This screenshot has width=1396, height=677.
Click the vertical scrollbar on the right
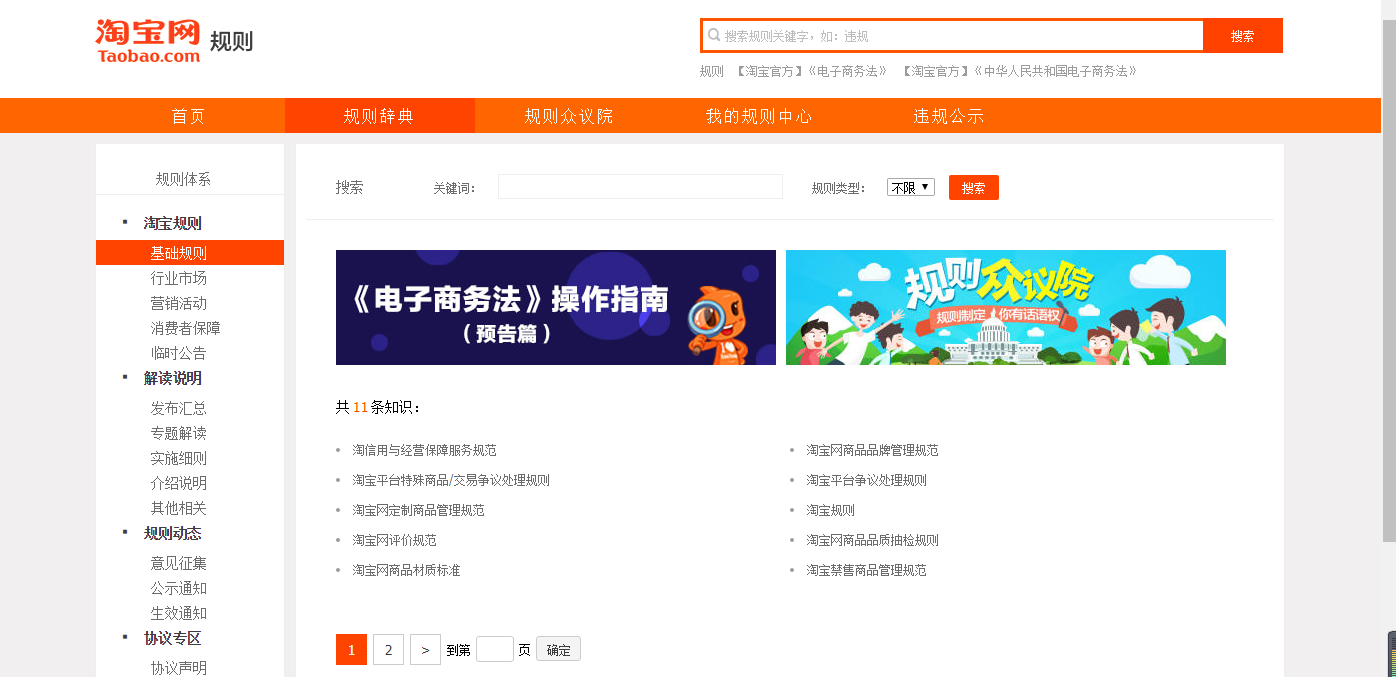tap(1389, 280)
